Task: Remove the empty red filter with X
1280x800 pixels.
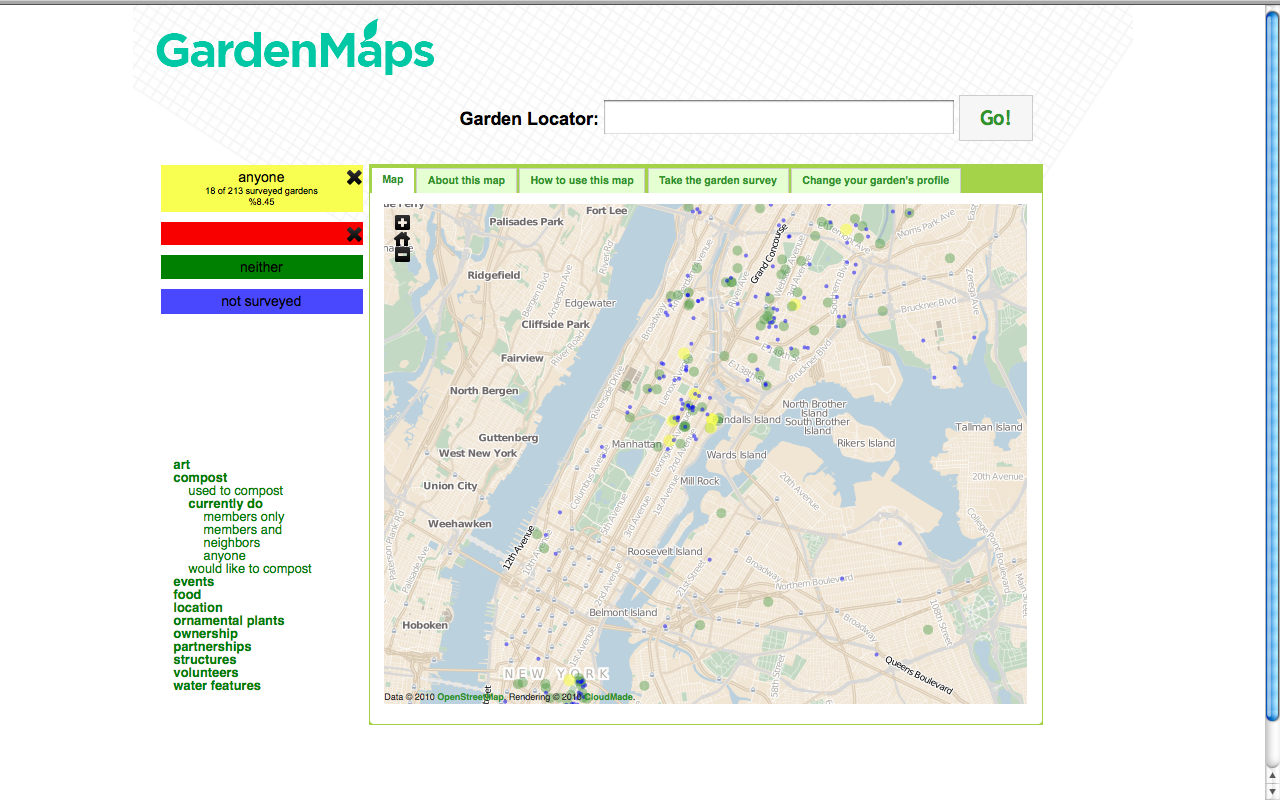Action: pos(354,234)
